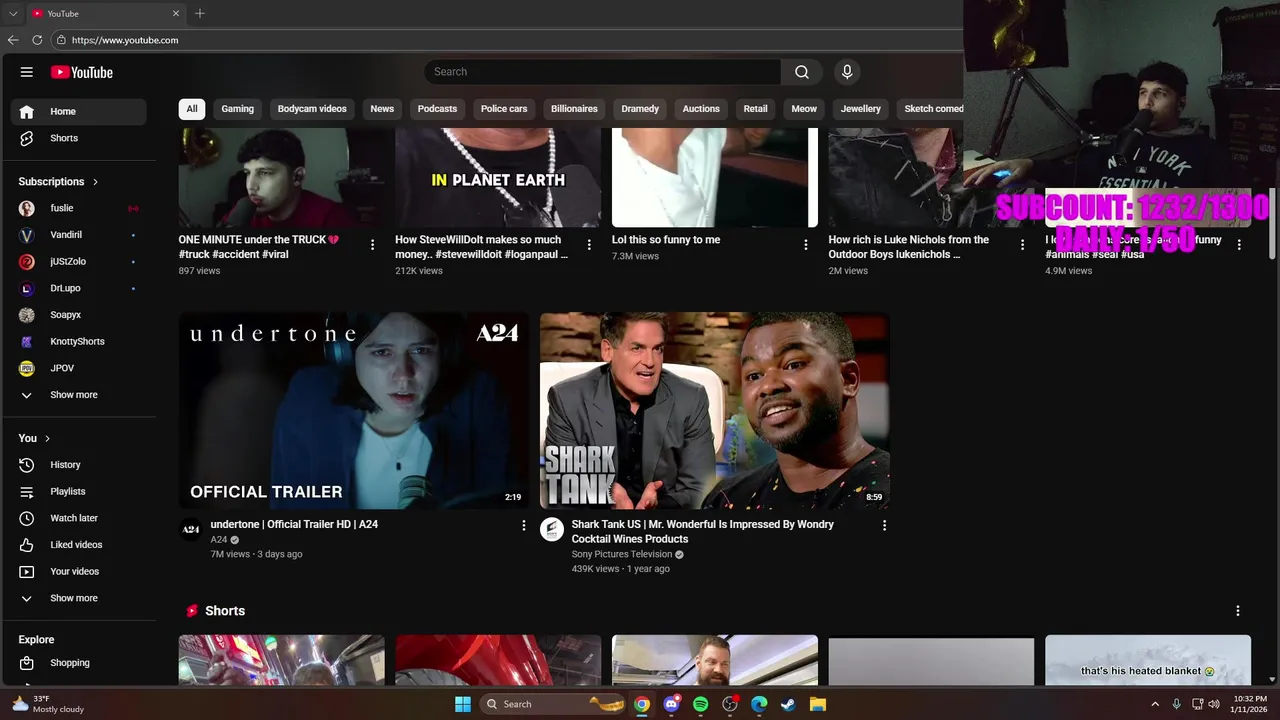Open Home in the sidebar
Screen dimensions: 1280x720
click(x=79, y=111)
